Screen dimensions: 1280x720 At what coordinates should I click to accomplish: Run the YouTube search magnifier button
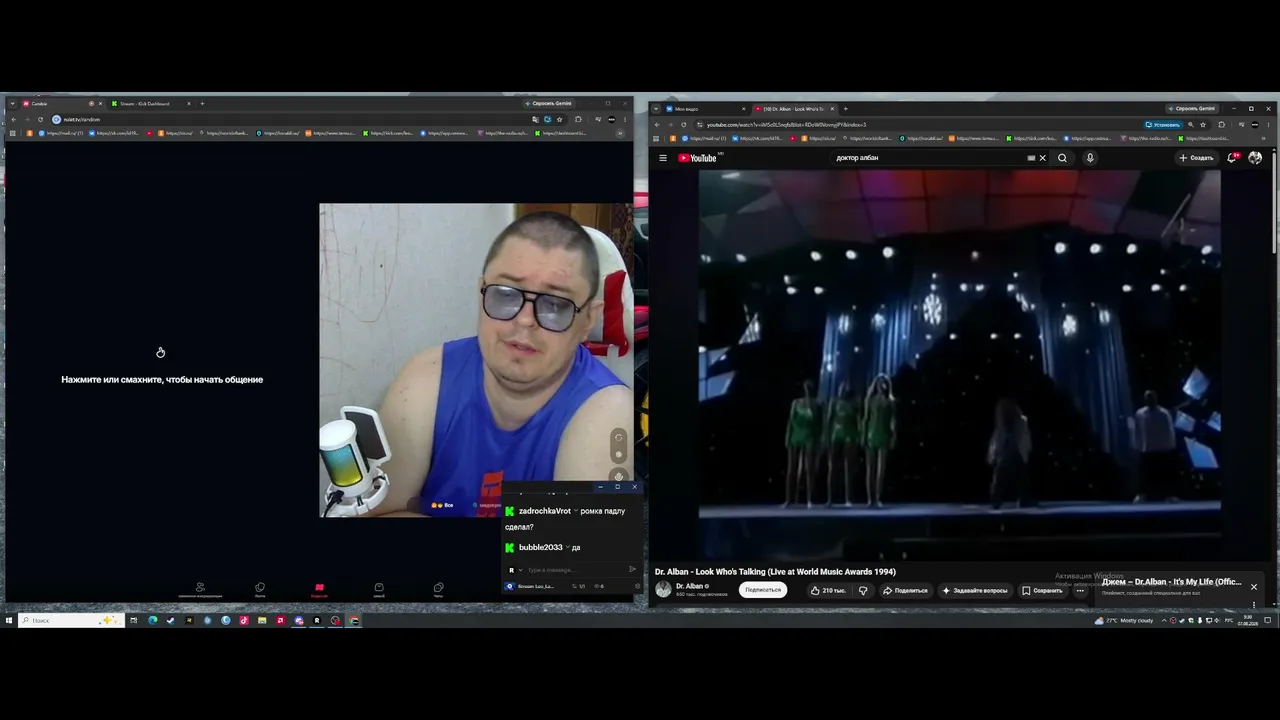click(x=1062, y=158)
